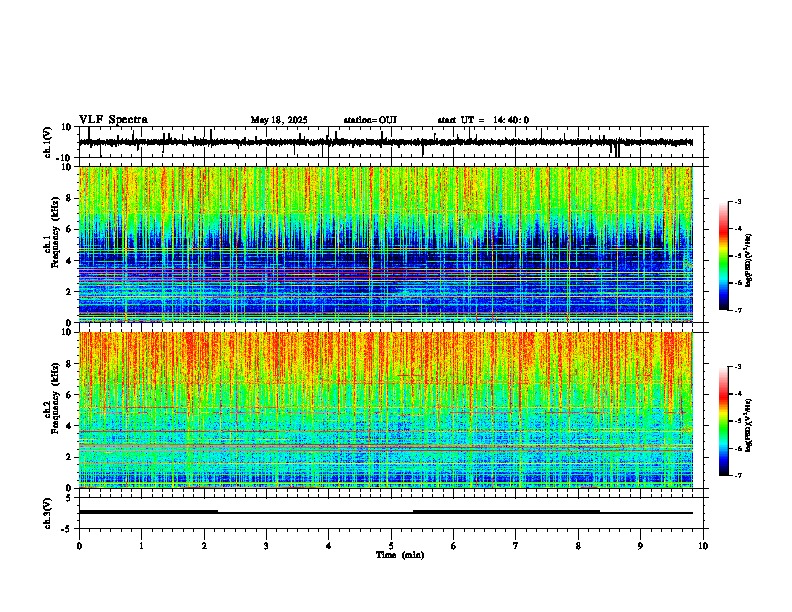Click the "ch.3(V)" axis label
792x612 pixels.
click(48, 513)
